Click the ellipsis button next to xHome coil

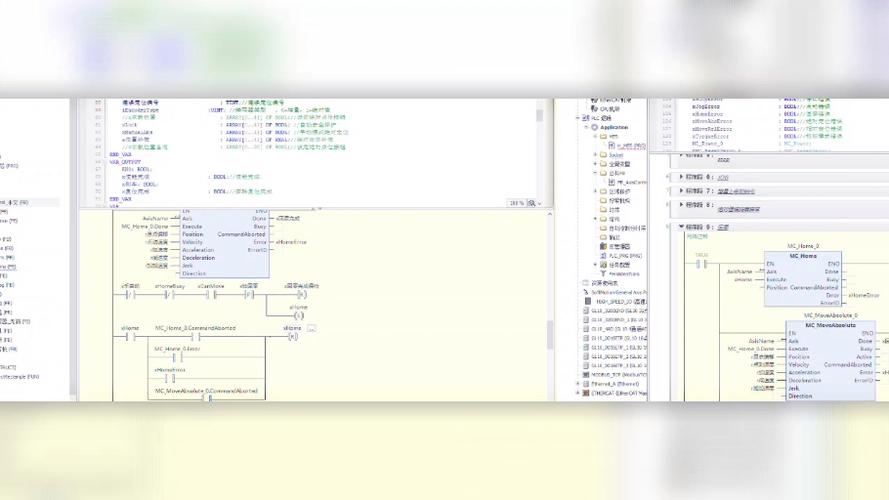coord(311,328)
